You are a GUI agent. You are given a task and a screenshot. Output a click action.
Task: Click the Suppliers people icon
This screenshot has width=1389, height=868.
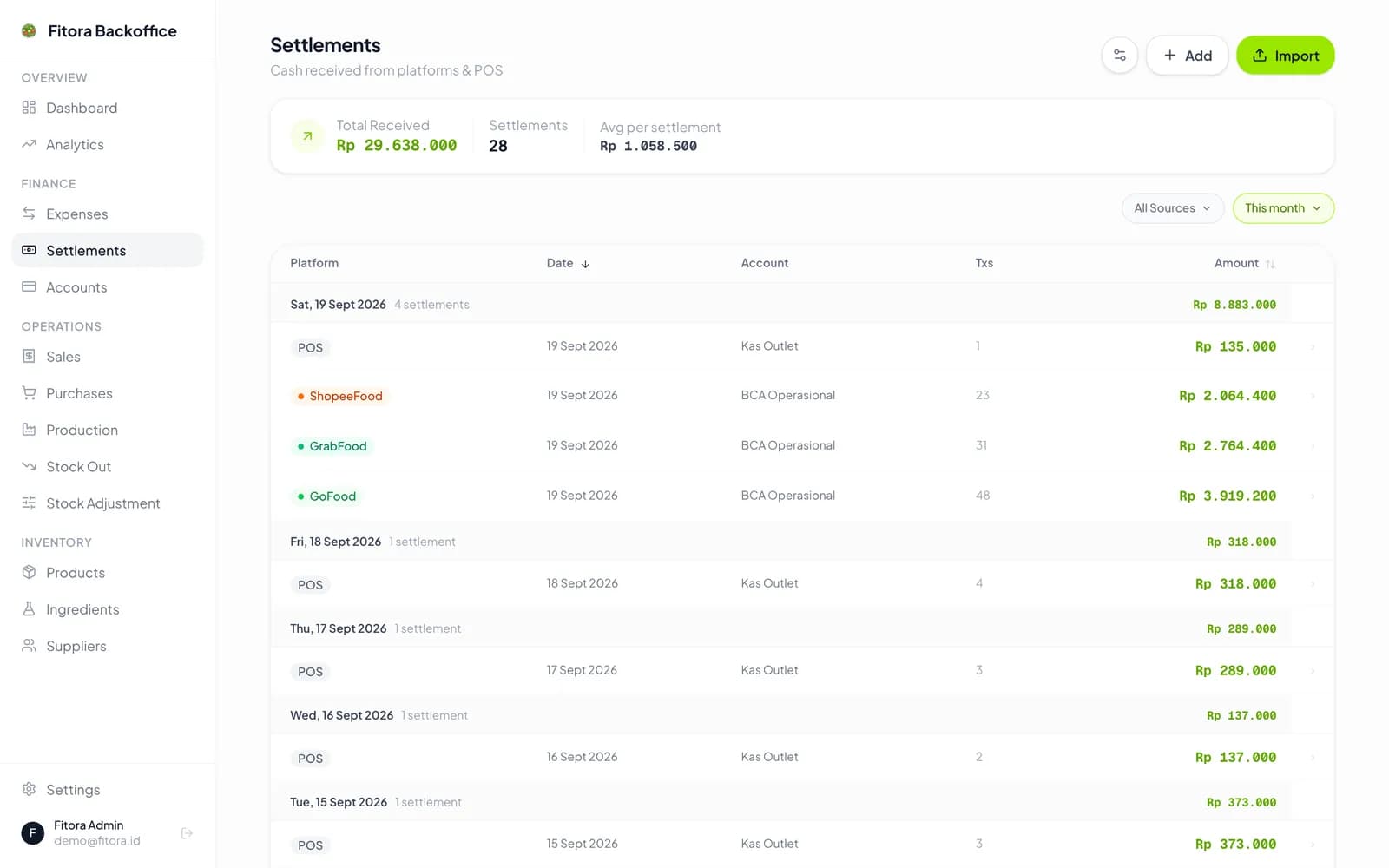[29, 645]
